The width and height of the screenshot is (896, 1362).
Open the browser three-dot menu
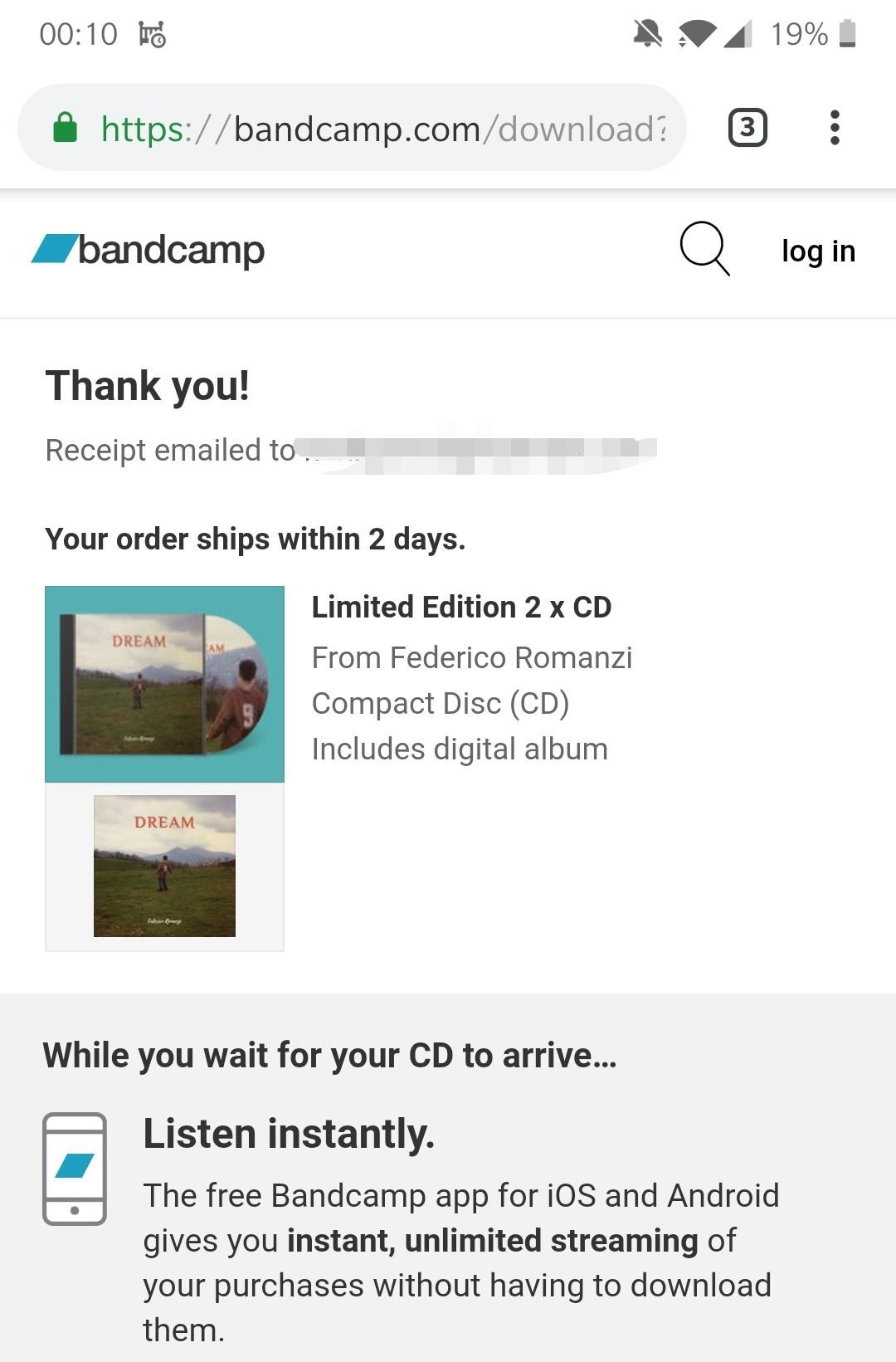pos(835,128)
